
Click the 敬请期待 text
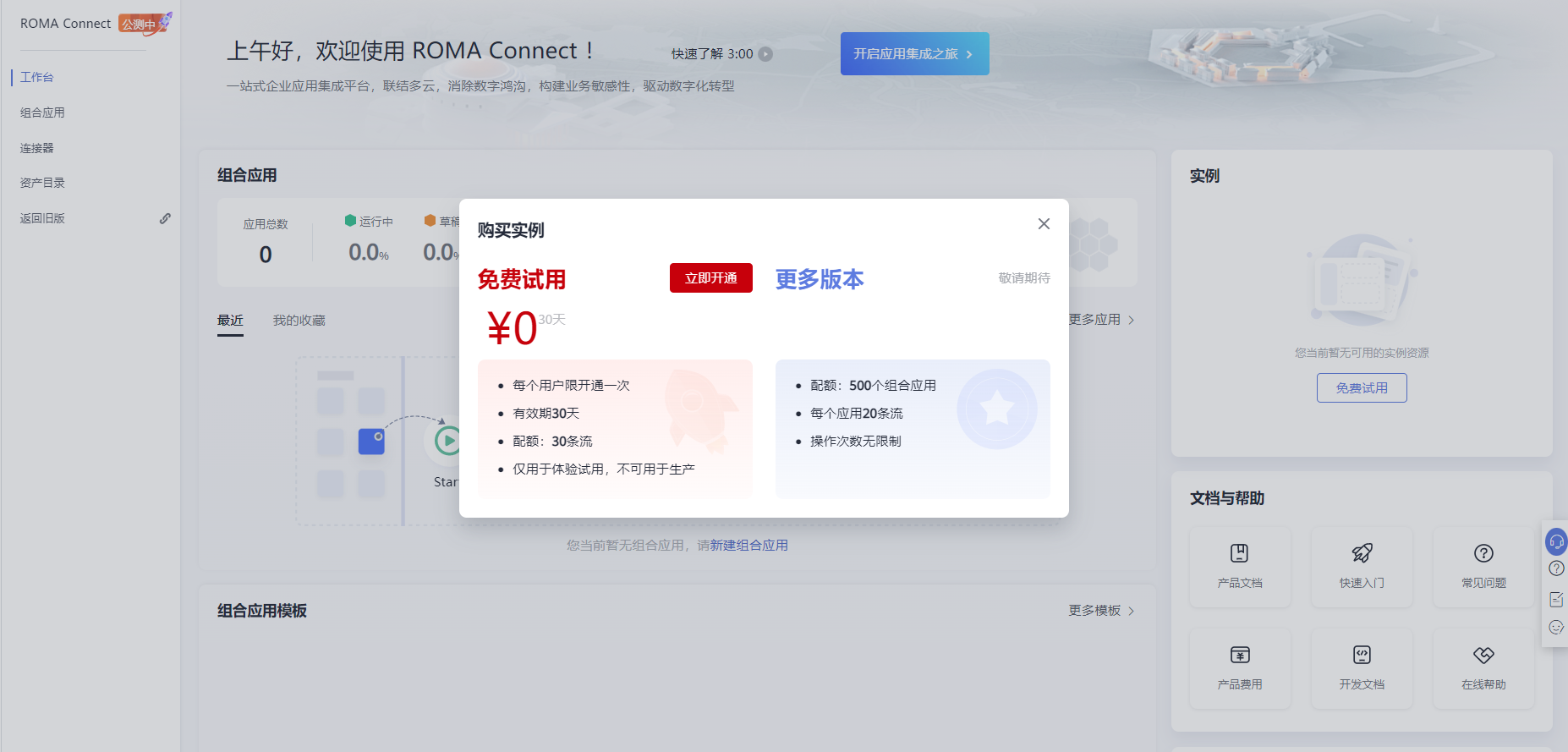(1024, 278)
